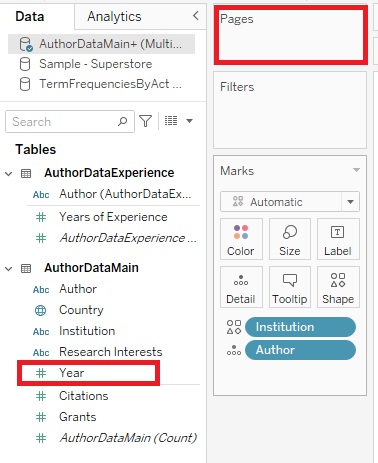Collapse the Data pane with the chevron
Viewport: 378px width, 463px height.
tap(196, 15)
